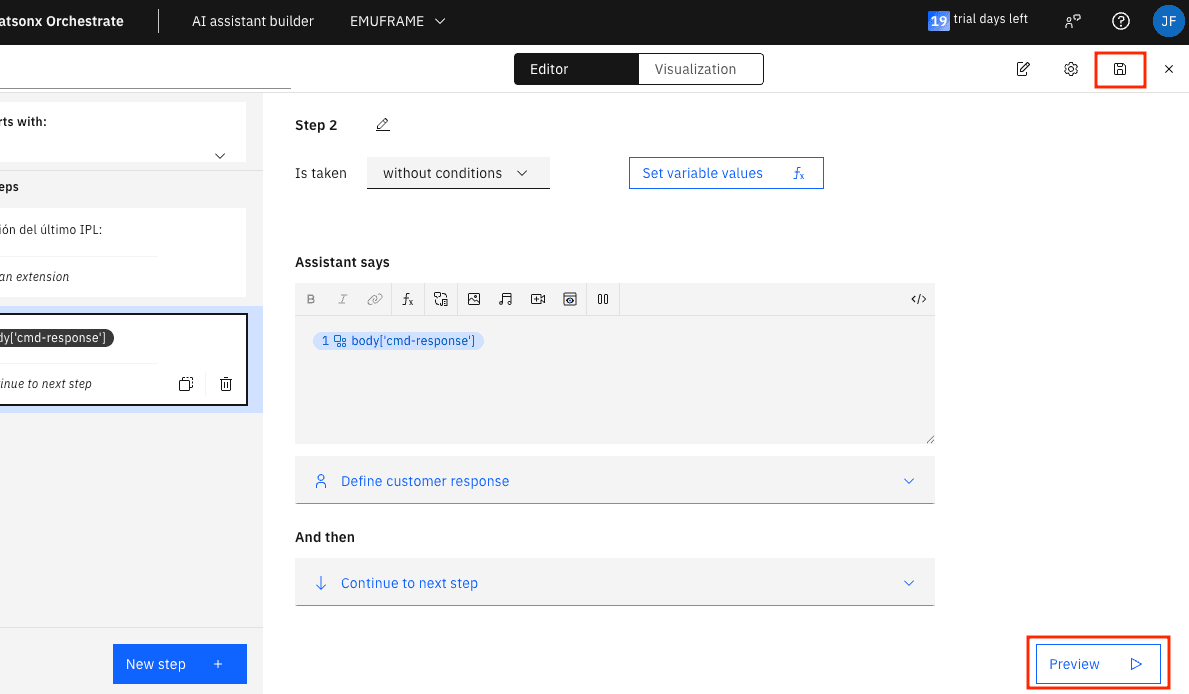This screenshot has width=1189, height=694.
Task: Add a pause to the response
Action: click(603, 299)
